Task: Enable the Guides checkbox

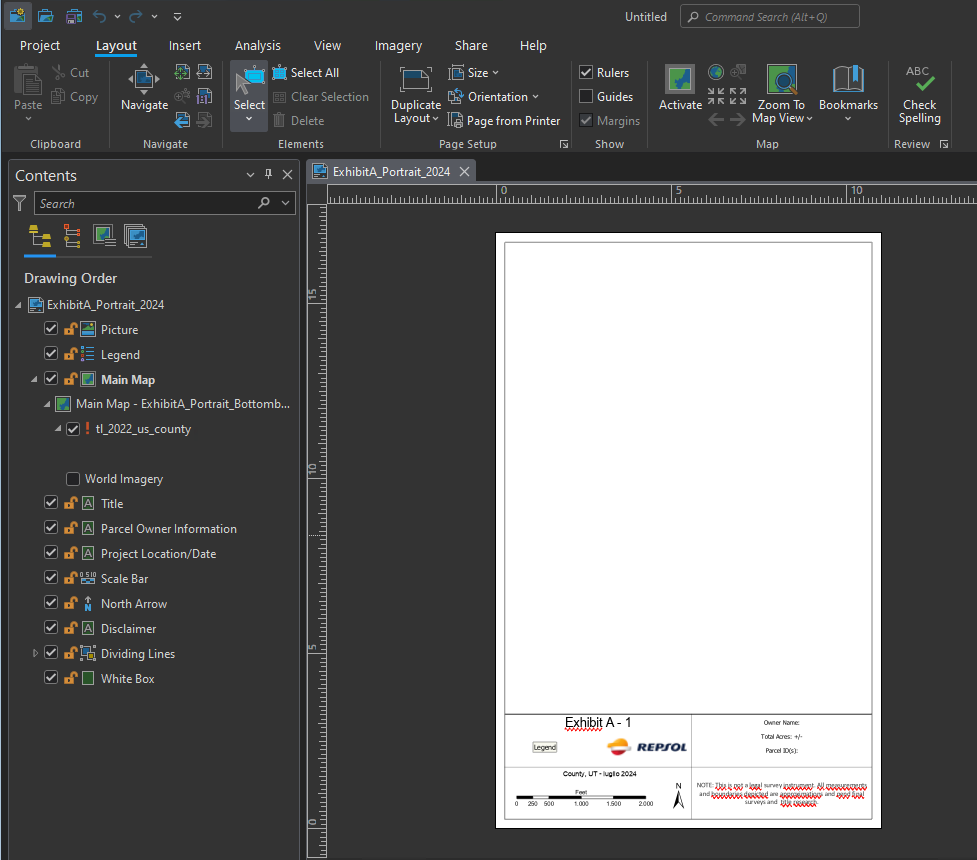Action: [587, 97]
